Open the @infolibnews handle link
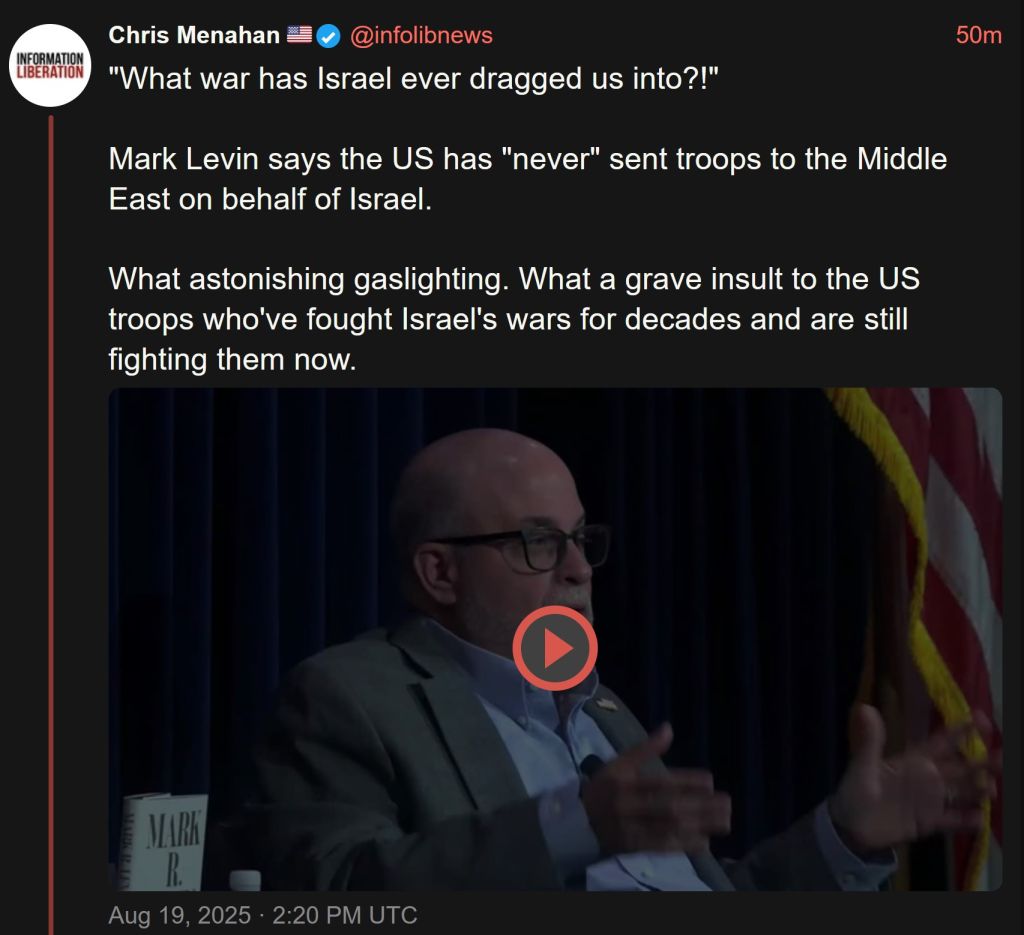1024x935 pixels. pos(421,35)
